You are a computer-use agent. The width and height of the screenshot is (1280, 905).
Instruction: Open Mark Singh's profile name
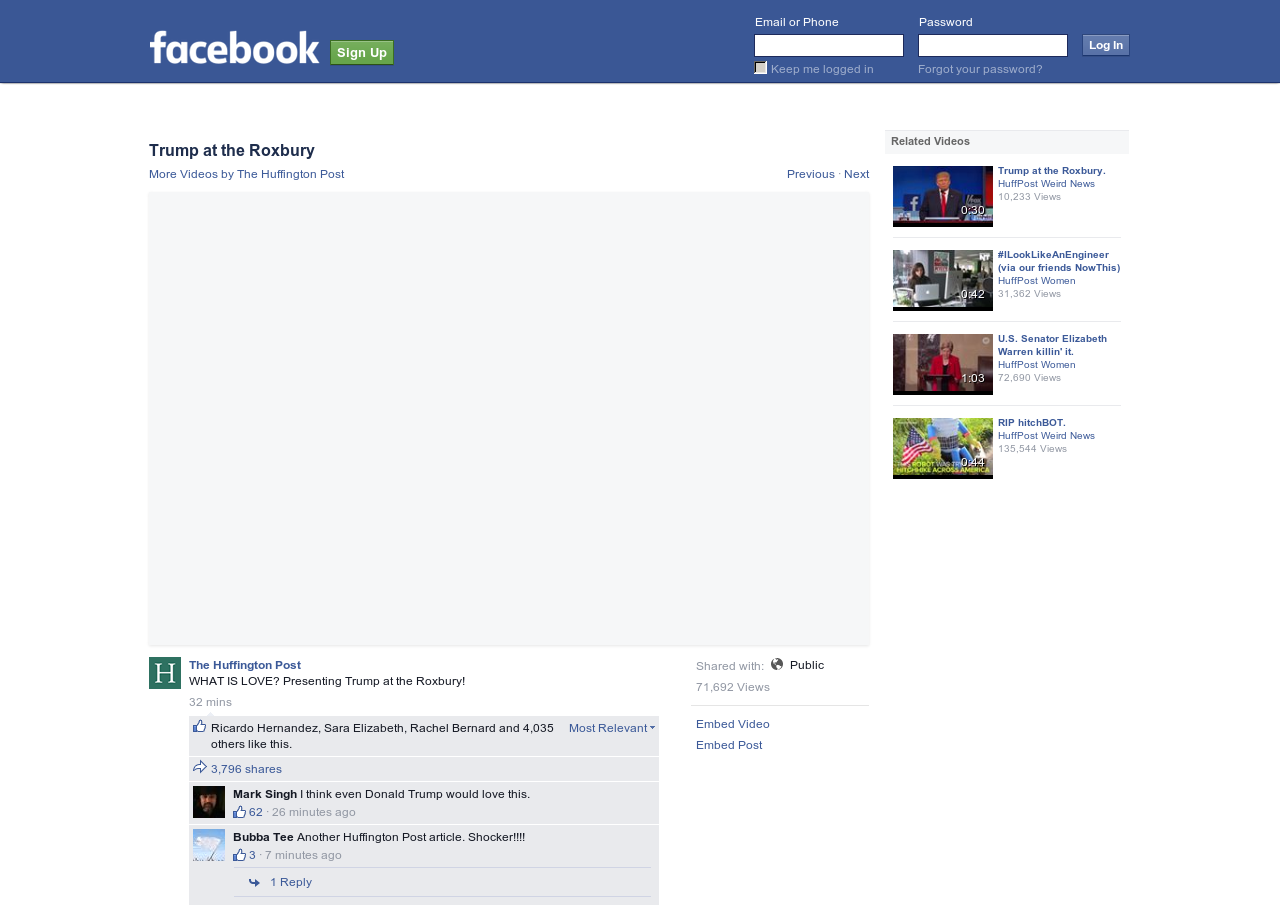tap(265, 794)
